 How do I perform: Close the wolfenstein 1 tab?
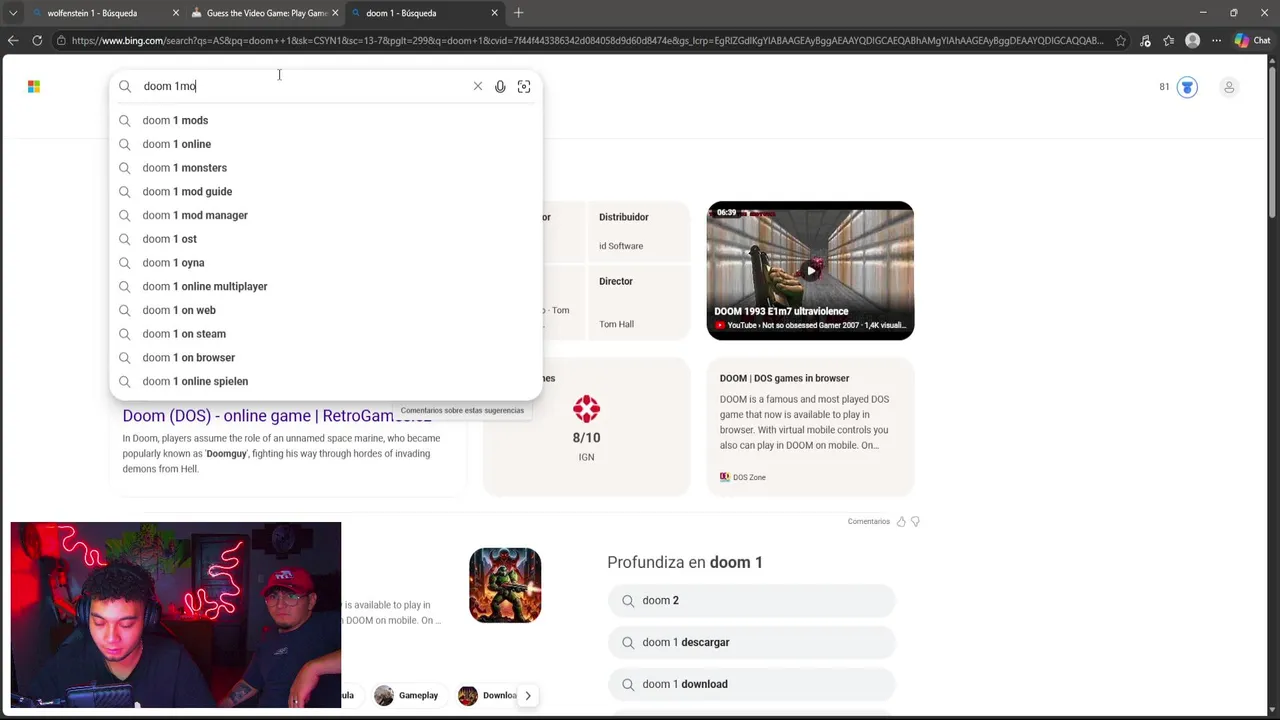click(x=176, y=13)
